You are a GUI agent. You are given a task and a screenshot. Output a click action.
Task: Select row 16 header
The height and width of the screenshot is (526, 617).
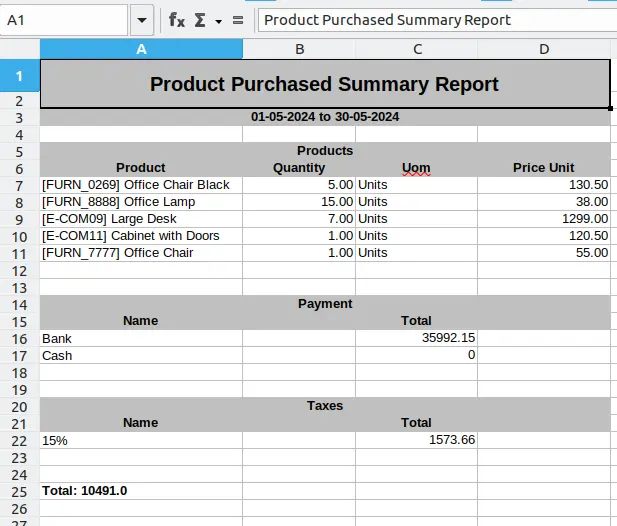tap(19, 338)
